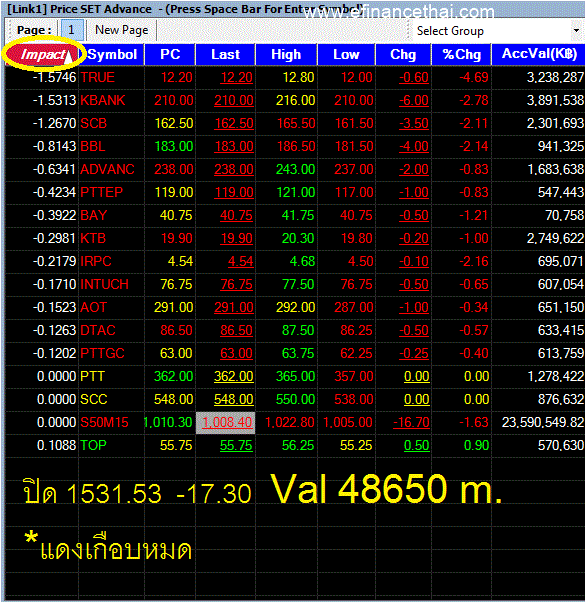Click KBANK change value -6.00

point(414,101)
